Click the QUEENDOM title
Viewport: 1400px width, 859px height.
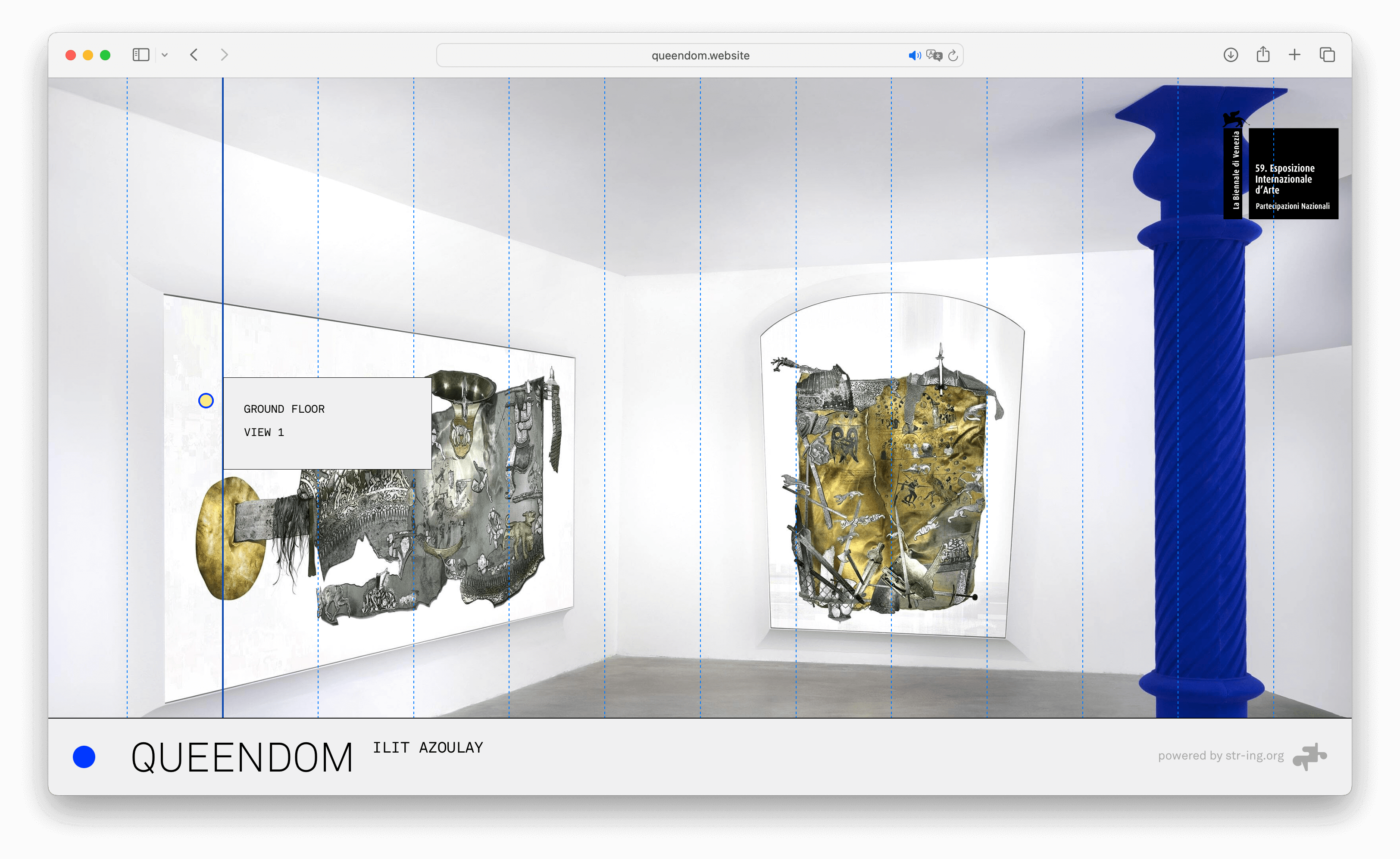tap(242, 757)
